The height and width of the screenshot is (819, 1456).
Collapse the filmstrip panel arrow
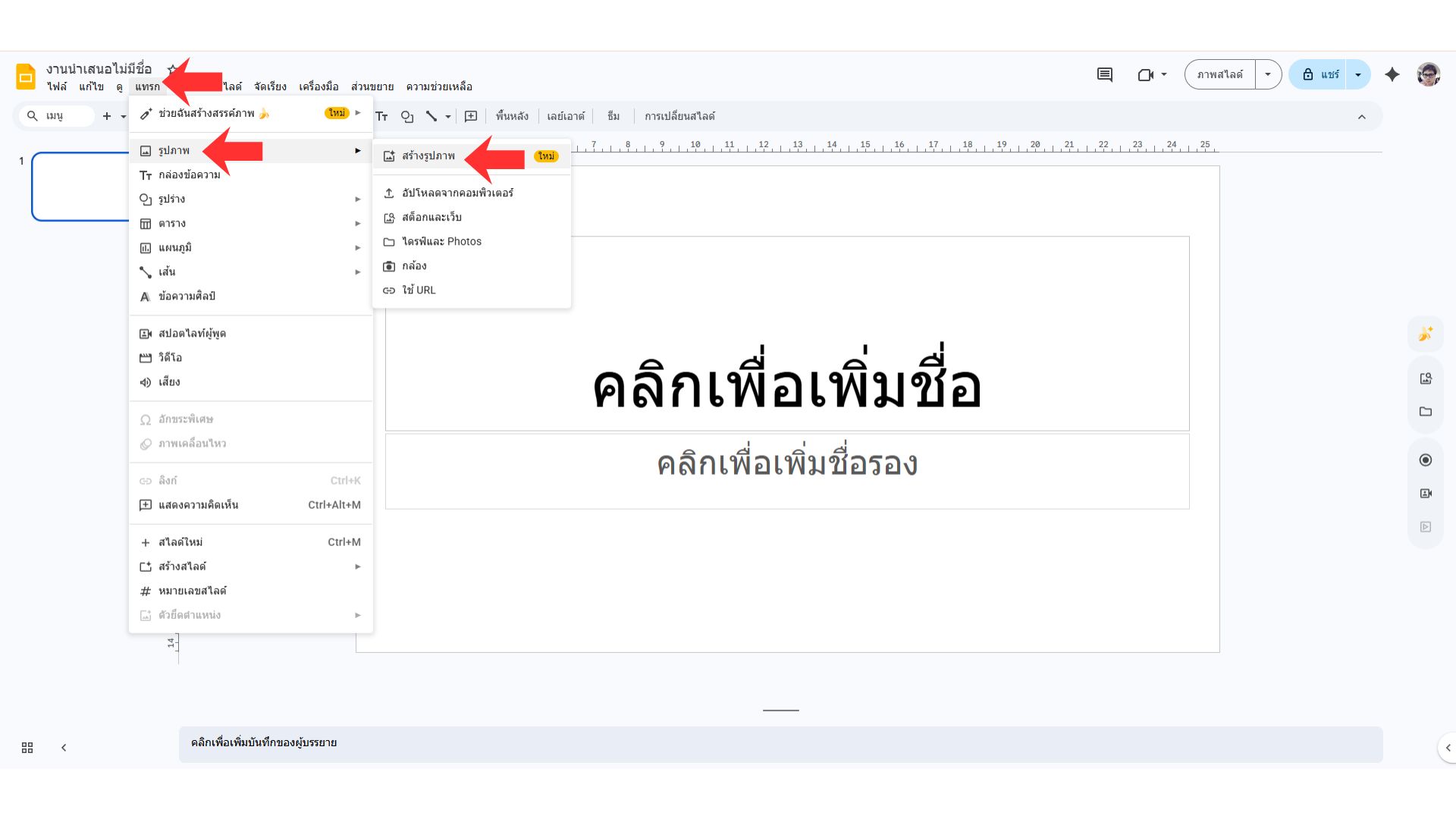coord(64,748)
